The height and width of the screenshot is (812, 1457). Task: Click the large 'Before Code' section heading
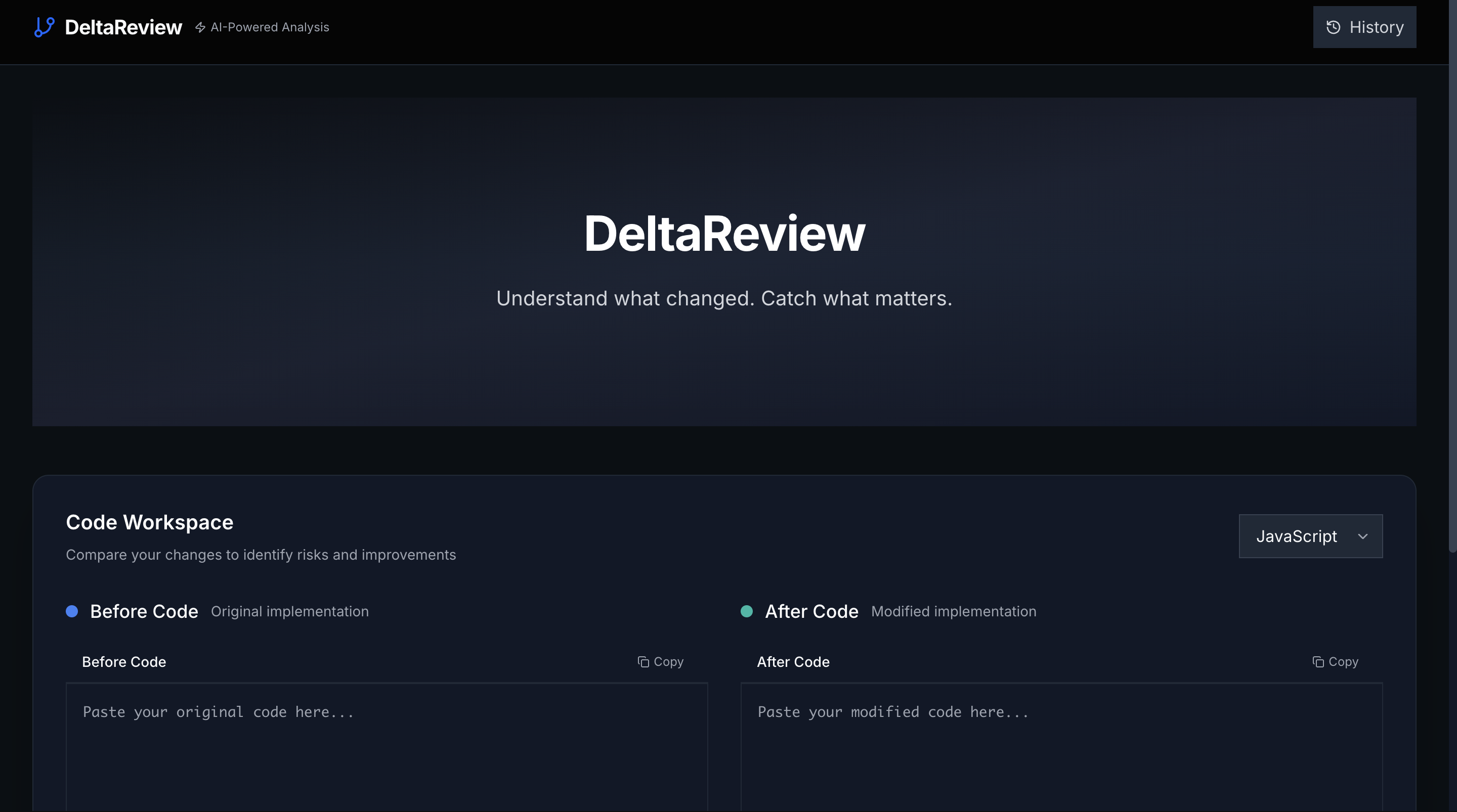[144, 611]
